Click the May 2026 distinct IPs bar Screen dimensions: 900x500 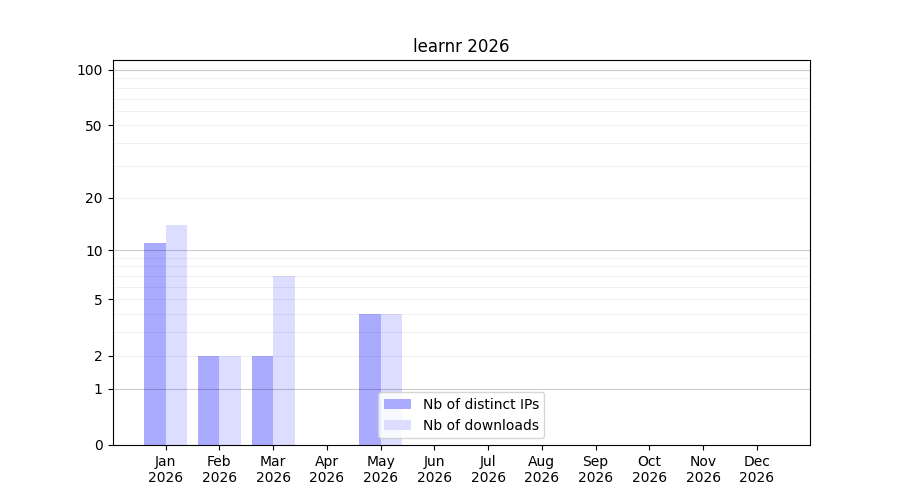point(370,379)
